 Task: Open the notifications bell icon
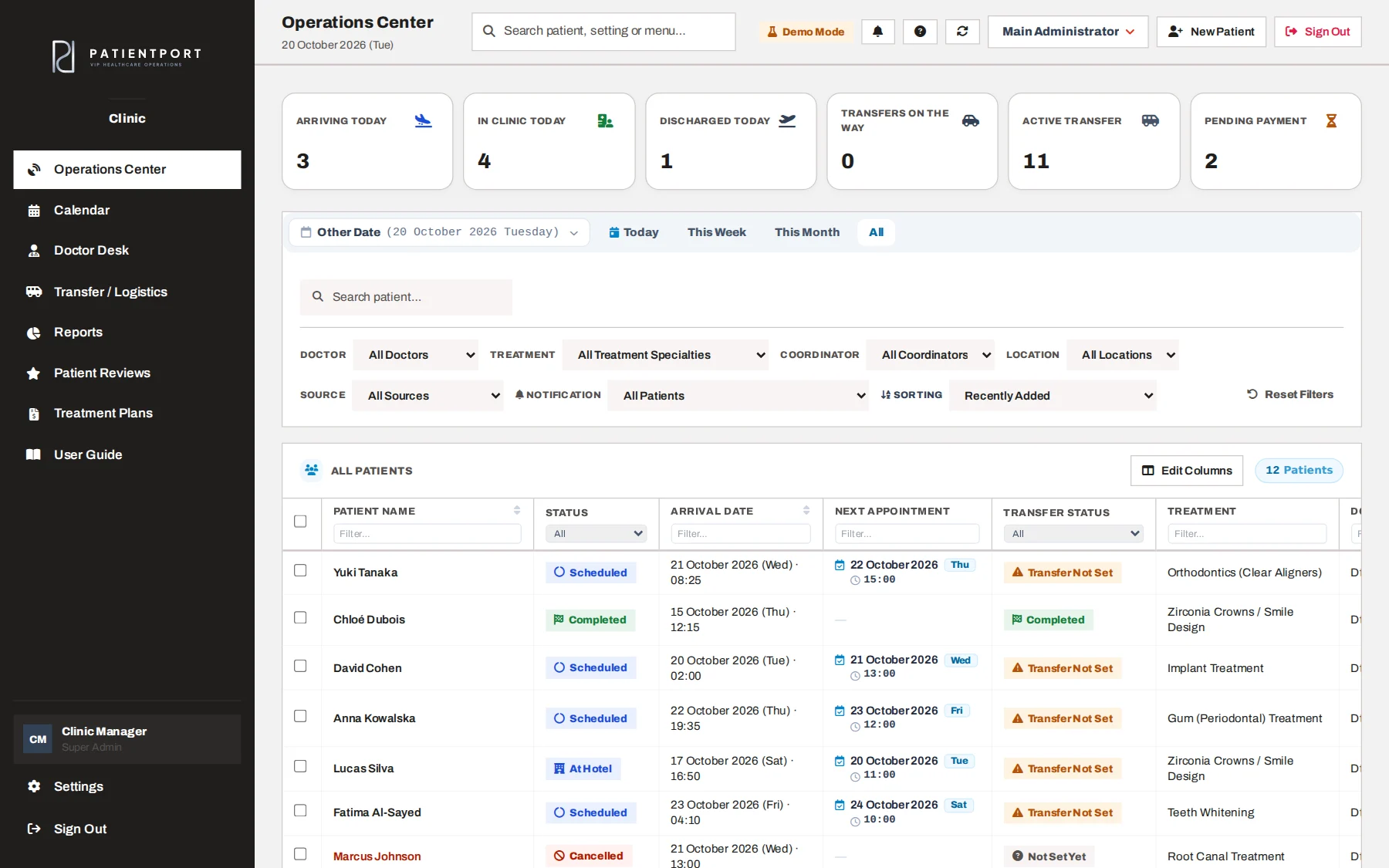[x=877, y=32]
